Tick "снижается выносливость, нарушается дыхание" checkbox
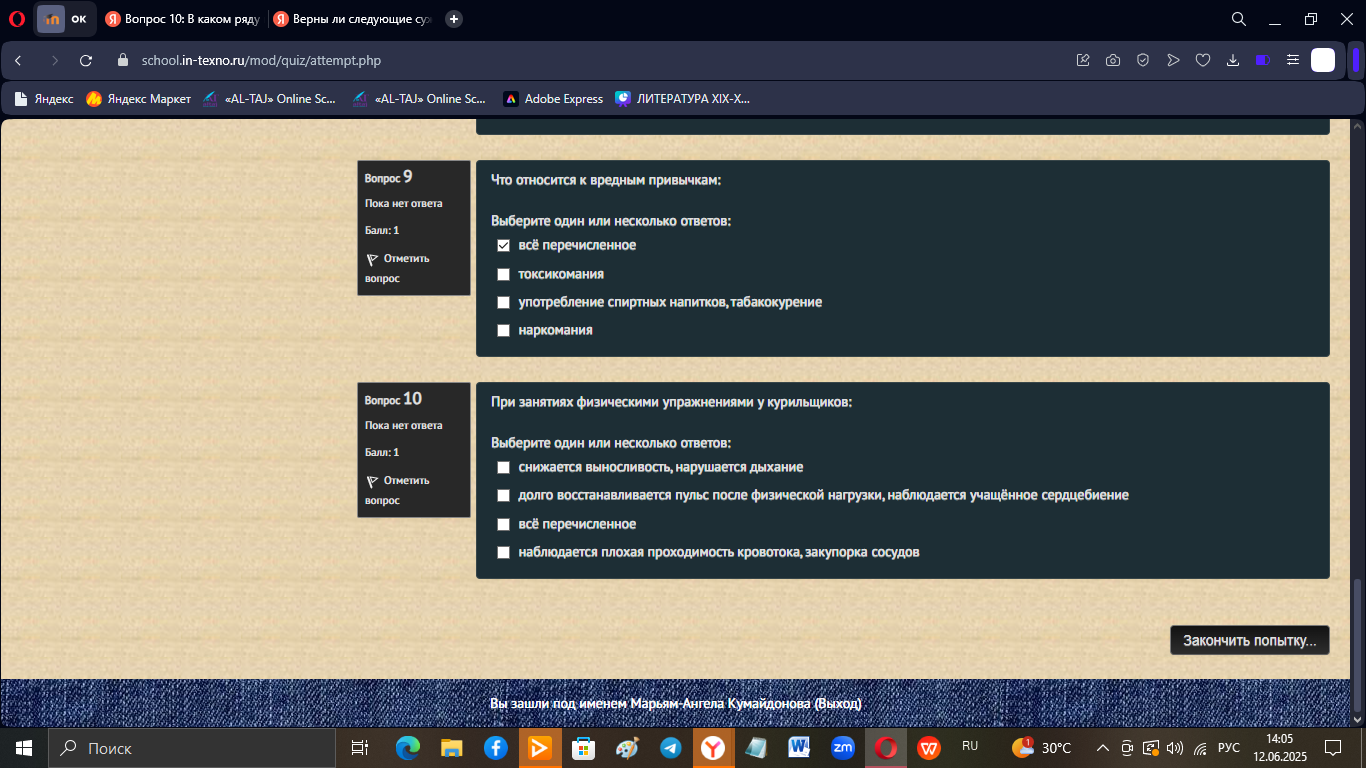 tap(504, 467)
